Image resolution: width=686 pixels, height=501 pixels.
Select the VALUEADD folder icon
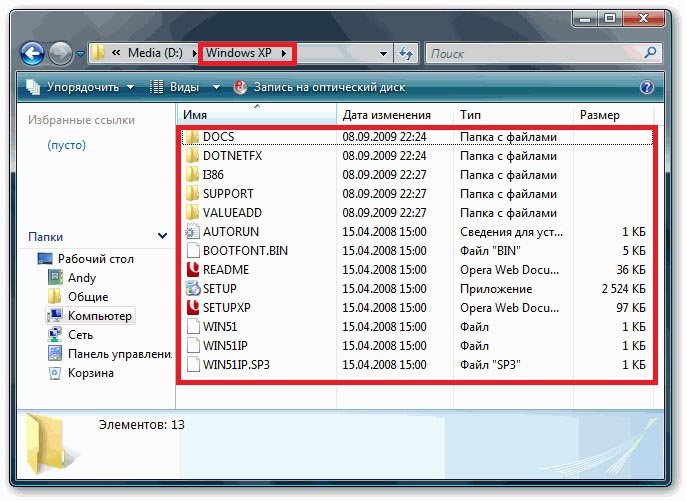pyautogui.click(x=192, y=213)
